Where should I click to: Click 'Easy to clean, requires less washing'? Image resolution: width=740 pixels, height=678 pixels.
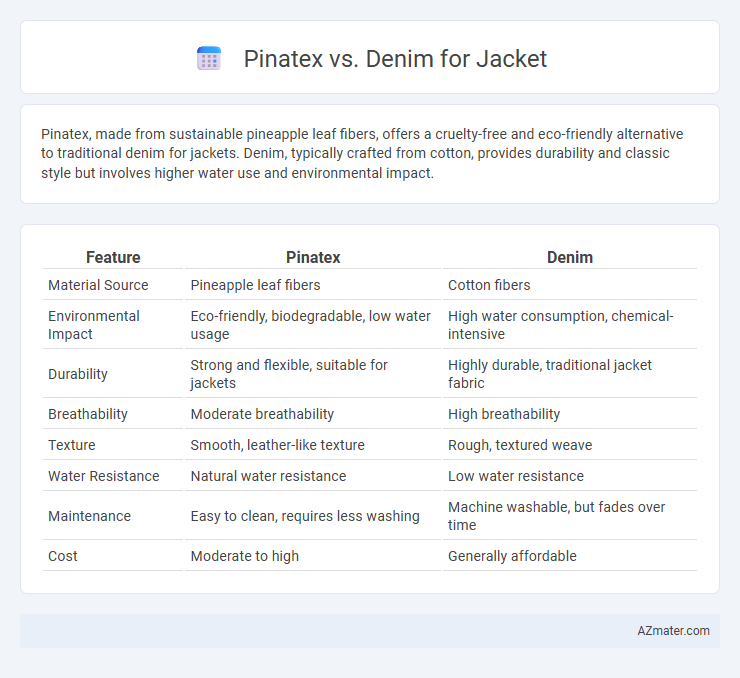point(305,516)
